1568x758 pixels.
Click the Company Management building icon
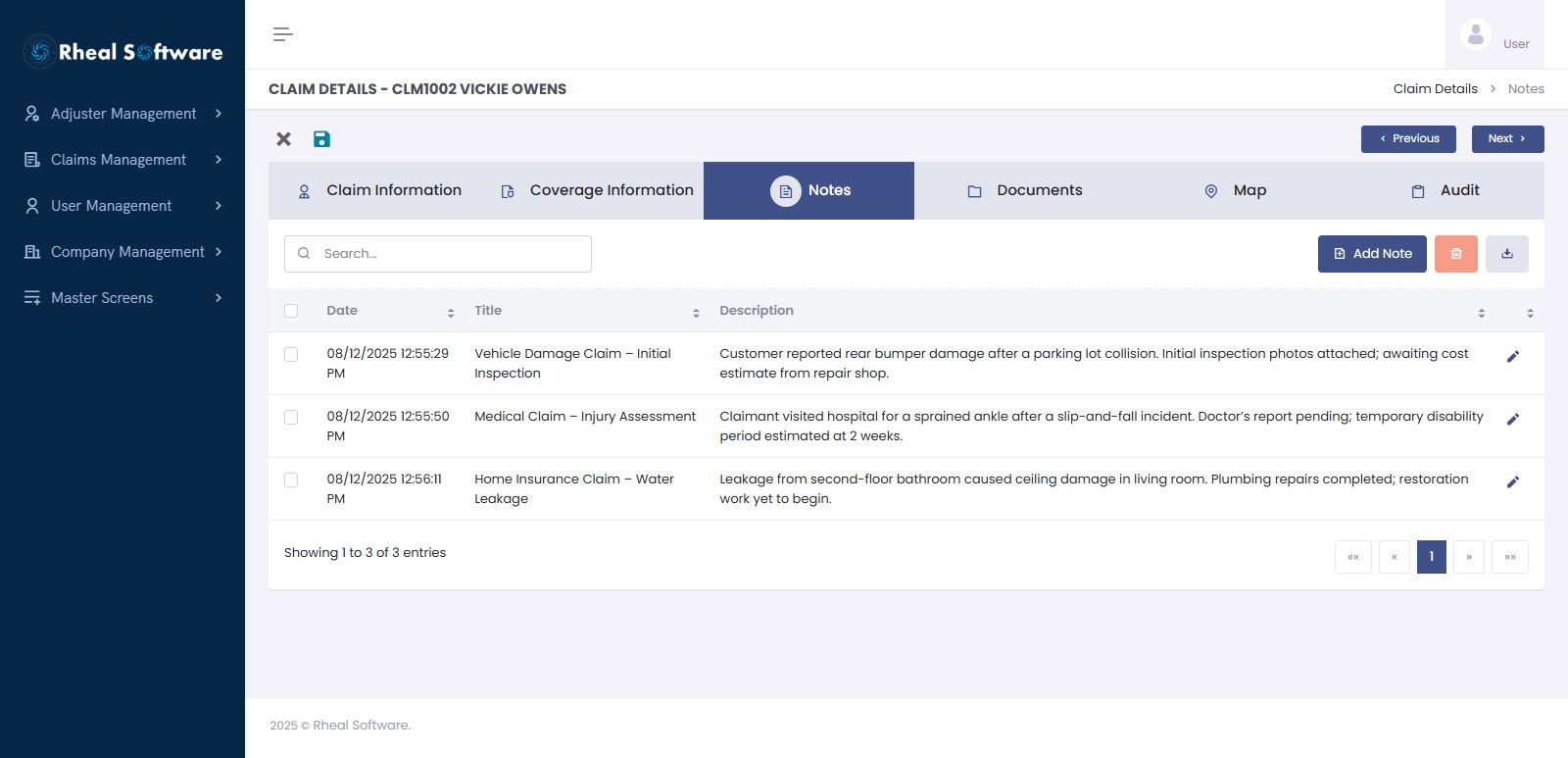pyautogui.click(x=32, y=252)
